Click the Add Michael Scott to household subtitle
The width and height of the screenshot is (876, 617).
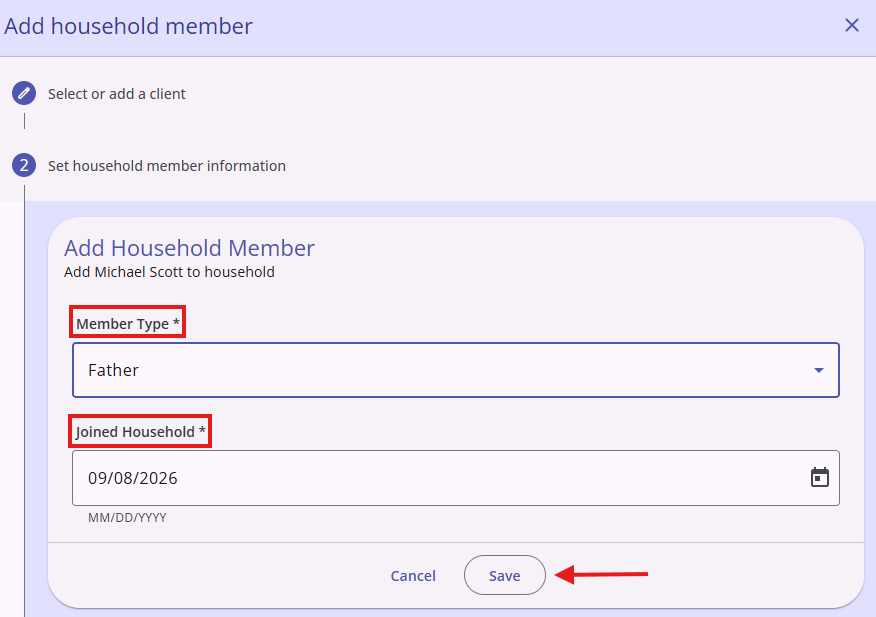pyautogui.click(x=169, y=272)
